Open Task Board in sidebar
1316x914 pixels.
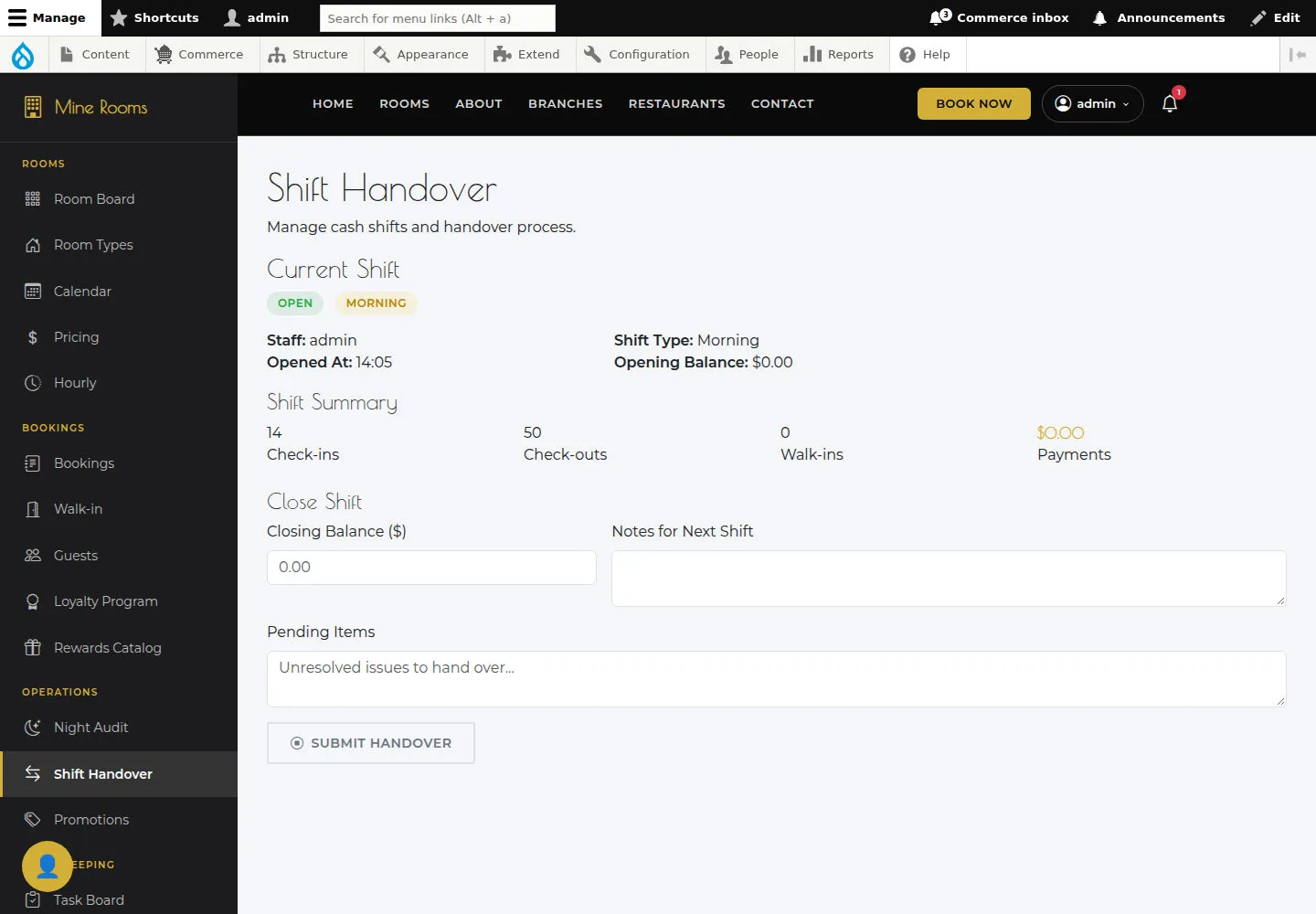[119, 900]
